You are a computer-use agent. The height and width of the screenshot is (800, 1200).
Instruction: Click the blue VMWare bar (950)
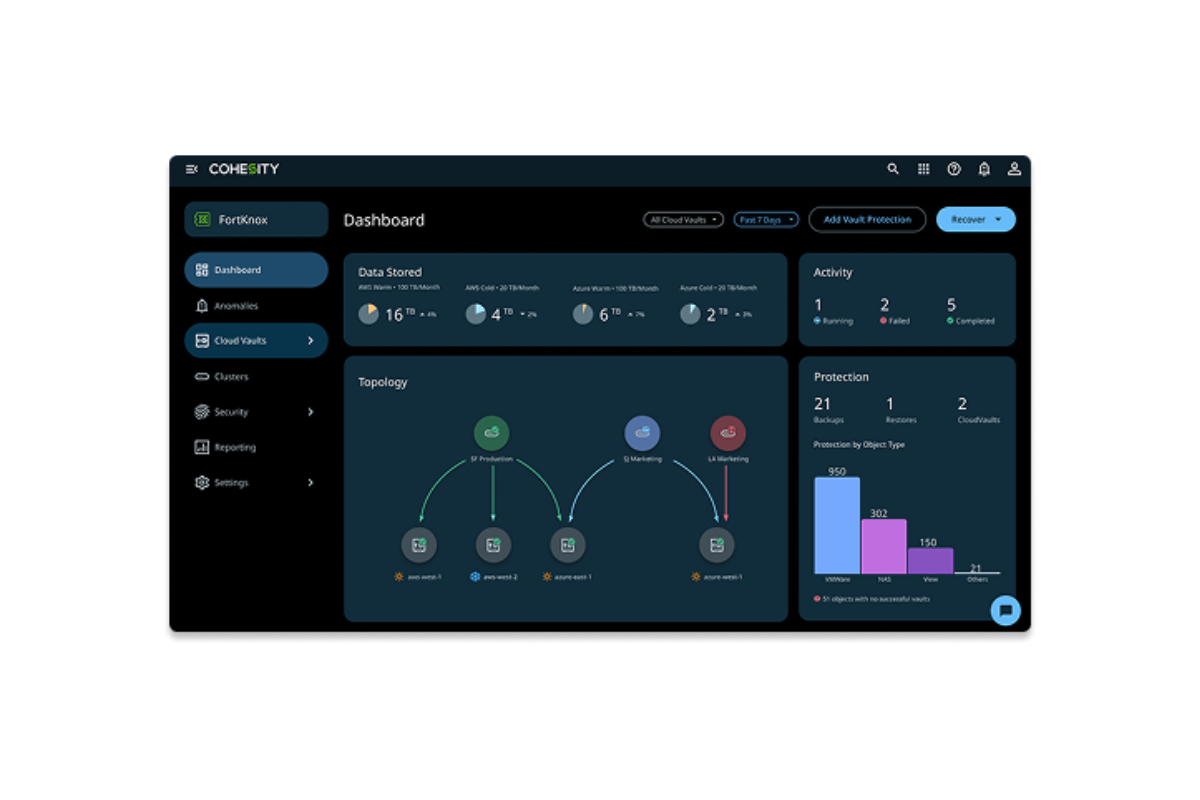tap(837, 525)
